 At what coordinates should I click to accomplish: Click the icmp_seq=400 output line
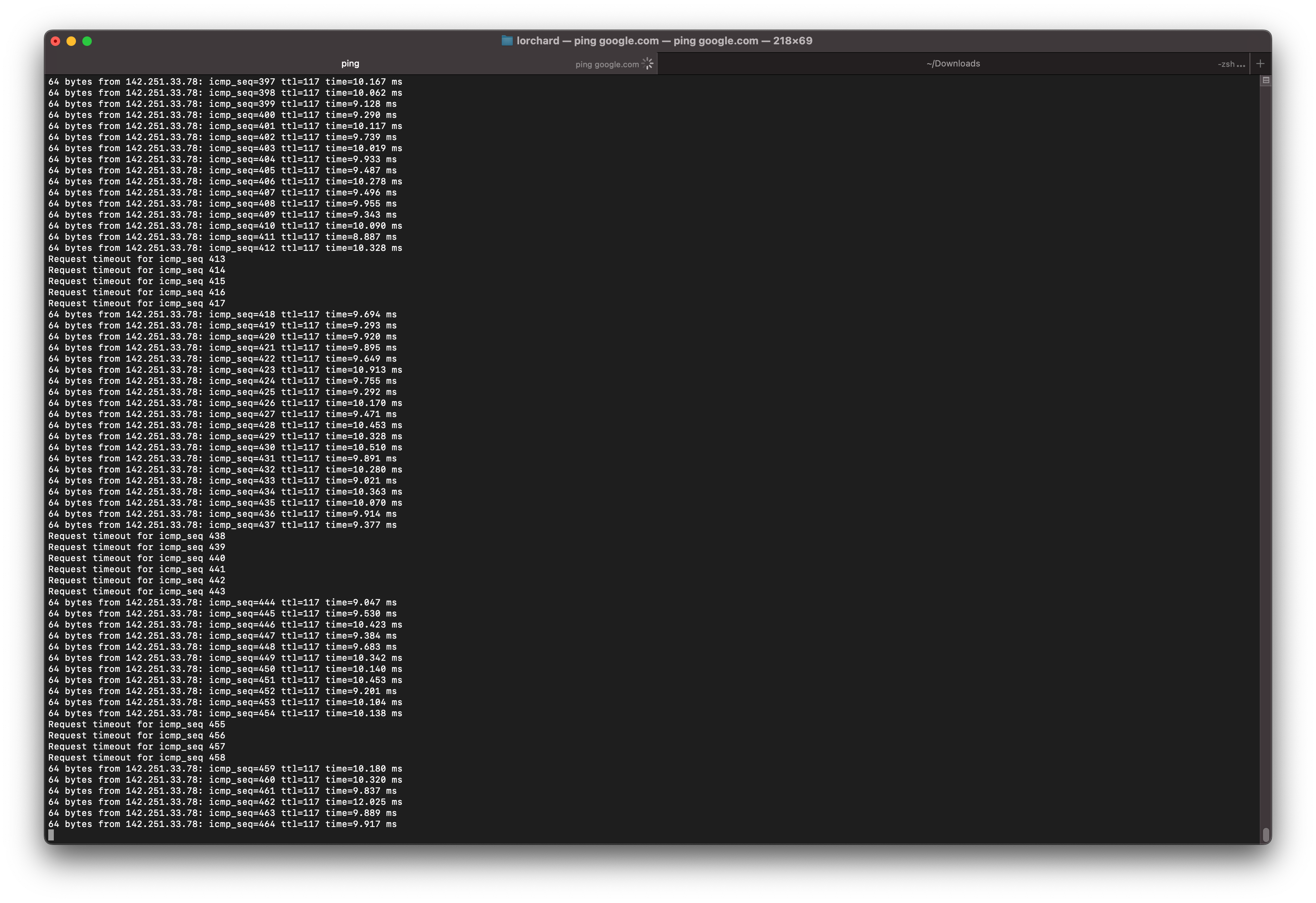click(222, 115)
